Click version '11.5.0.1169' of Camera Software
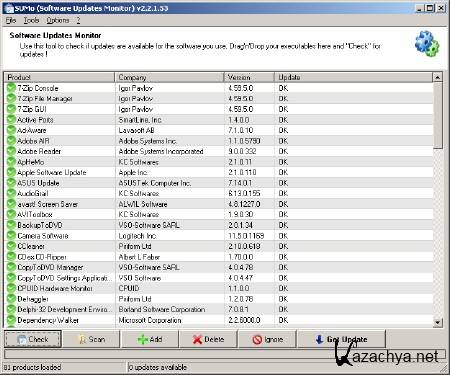This screenshot has height=375, width=450. tap(246, 236)
